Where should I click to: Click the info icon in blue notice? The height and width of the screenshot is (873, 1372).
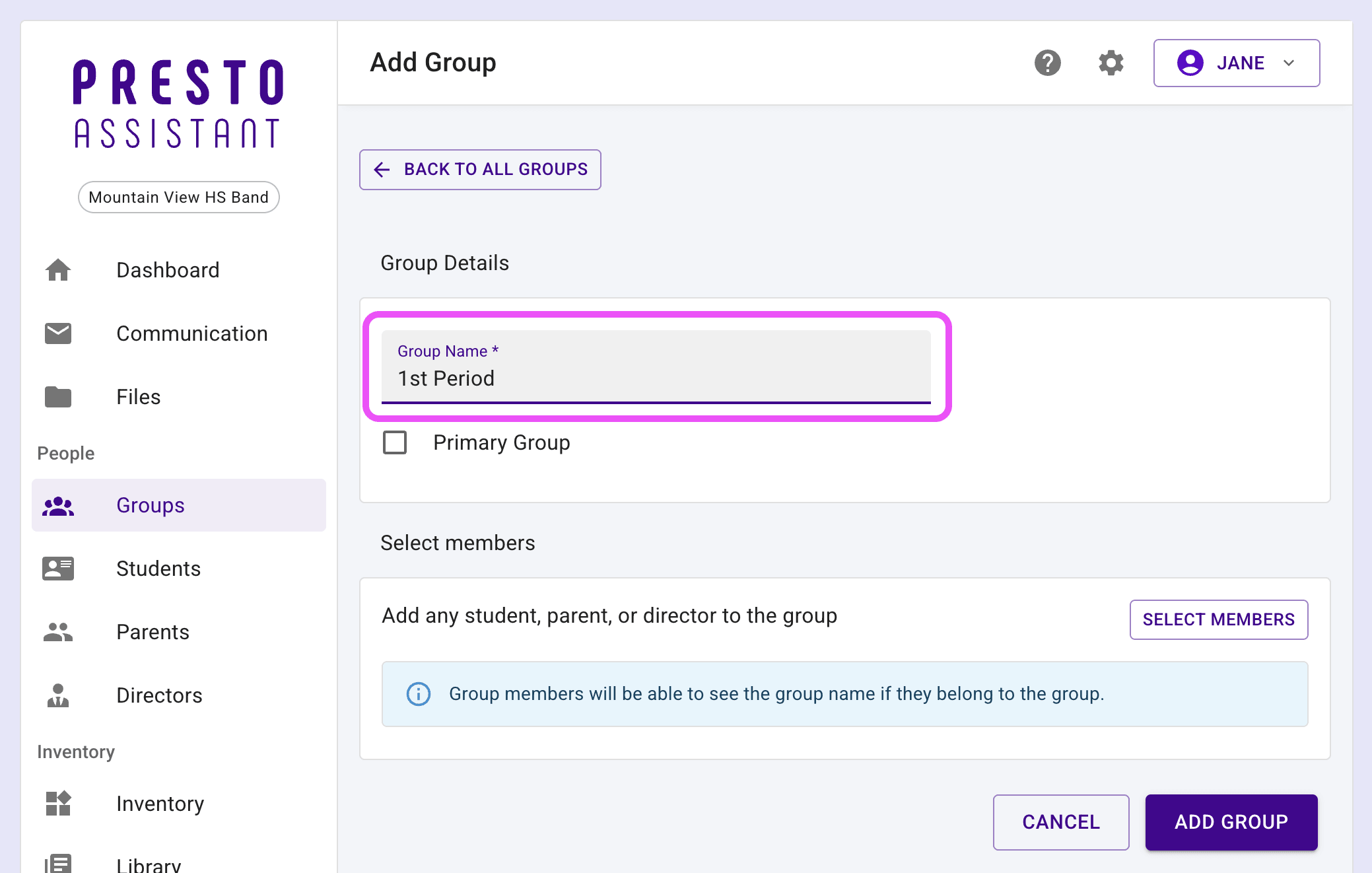coord(419,694)
